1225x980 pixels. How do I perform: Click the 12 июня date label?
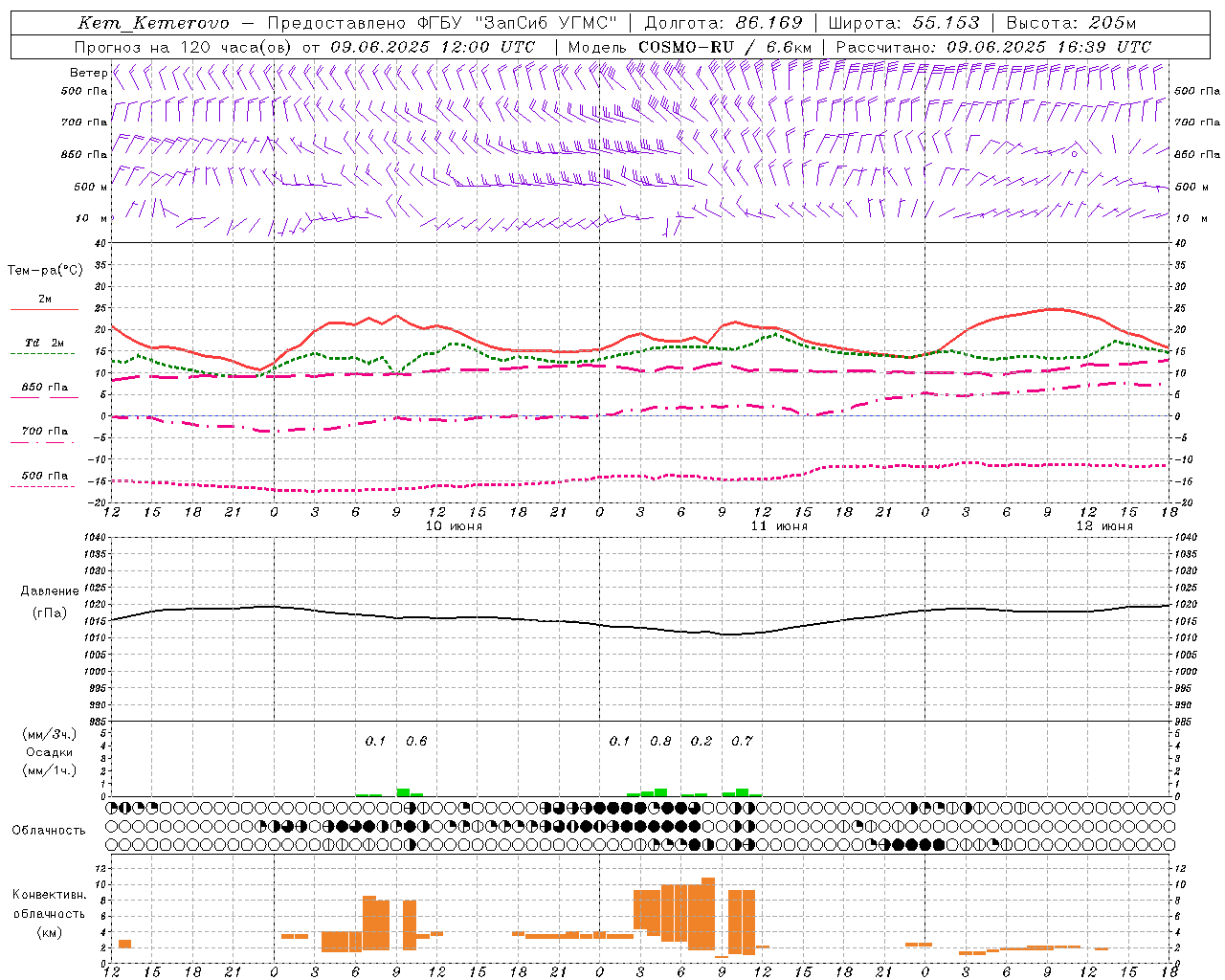click(x=1104, y=526)
